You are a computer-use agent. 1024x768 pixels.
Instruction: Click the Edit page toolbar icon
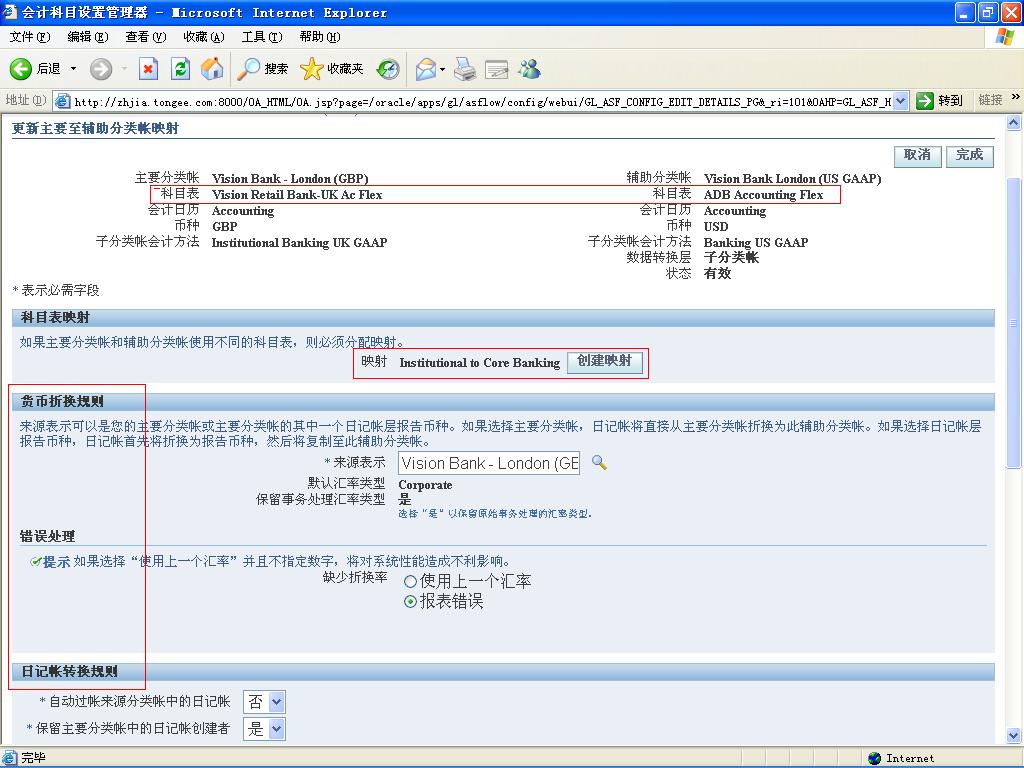(x=496, y=69)
